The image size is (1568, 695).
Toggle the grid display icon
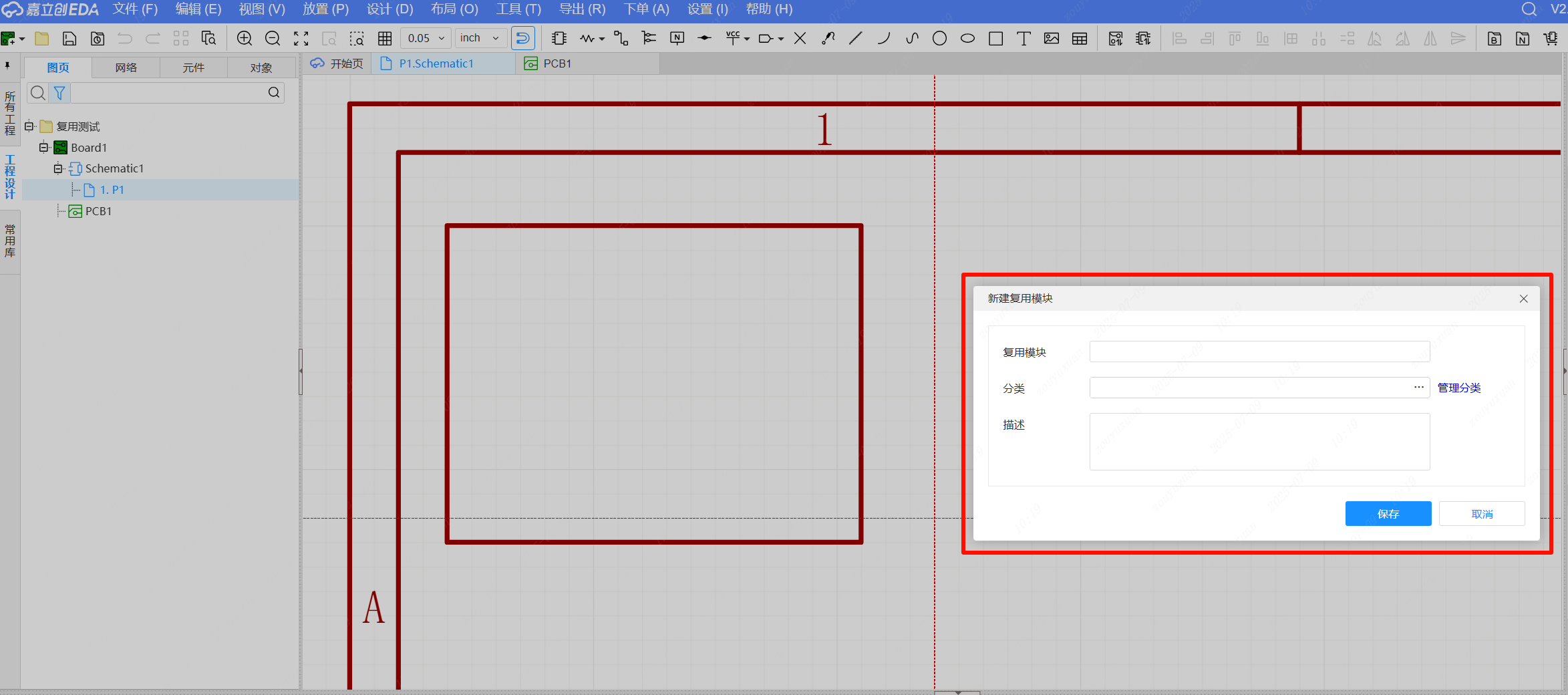point(385,39)
